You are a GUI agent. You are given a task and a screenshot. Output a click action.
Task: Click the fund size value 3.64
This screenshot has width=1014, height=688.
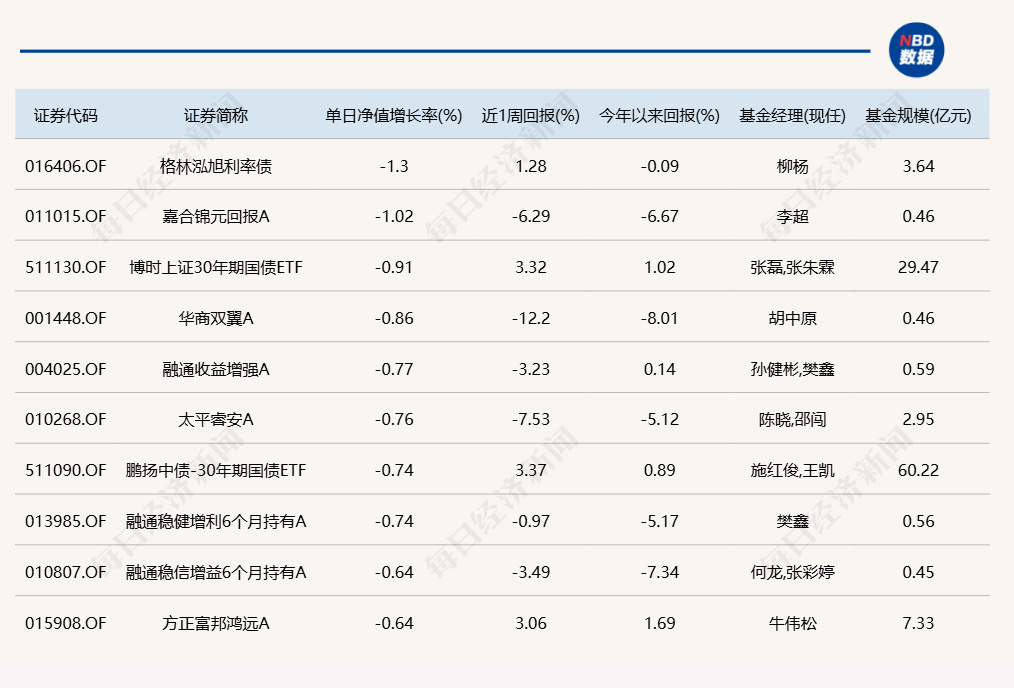pos(918,166)
